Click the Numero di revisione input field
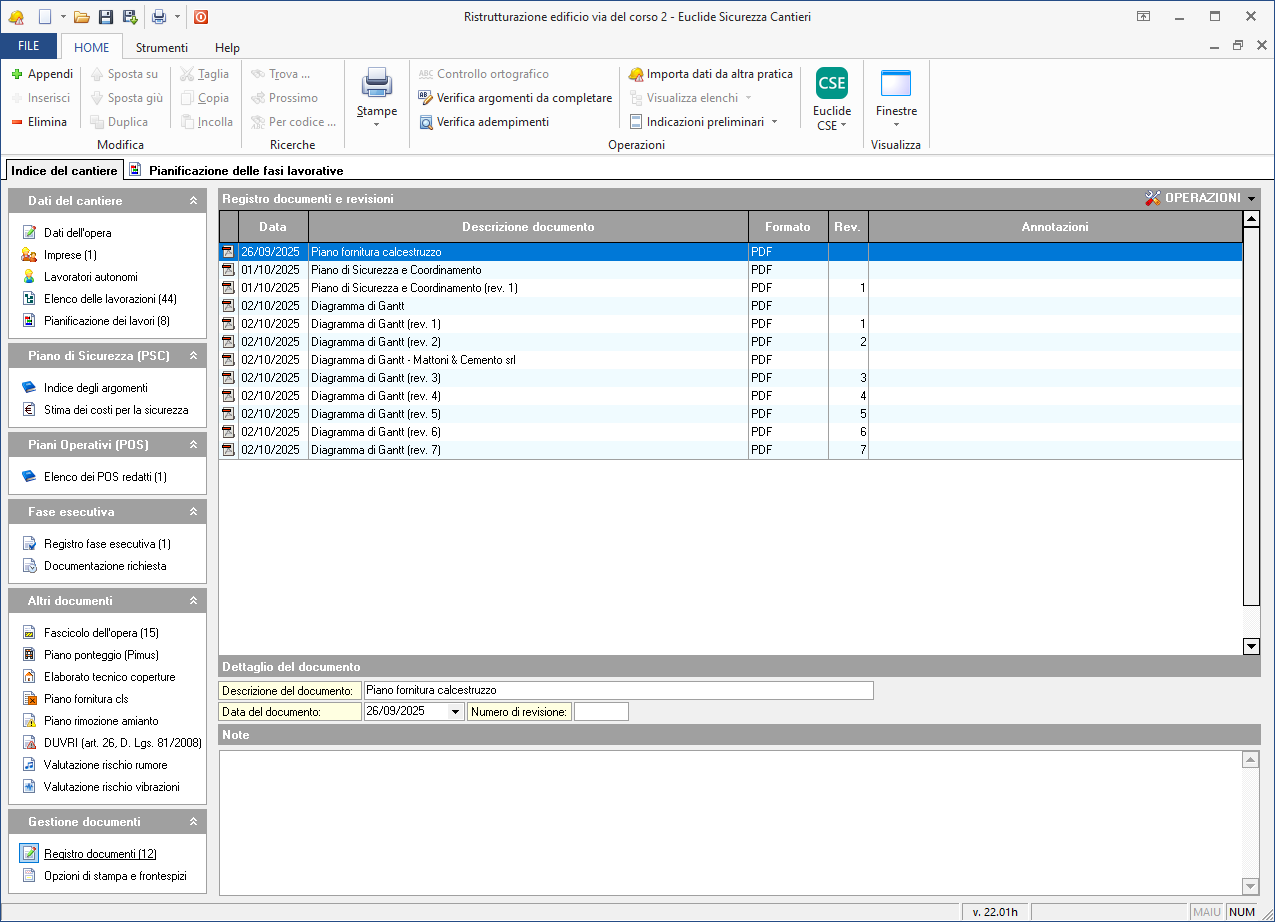The width and height of the screenshot is (1275, 922). pyautogui.click(x=601, y=712)
